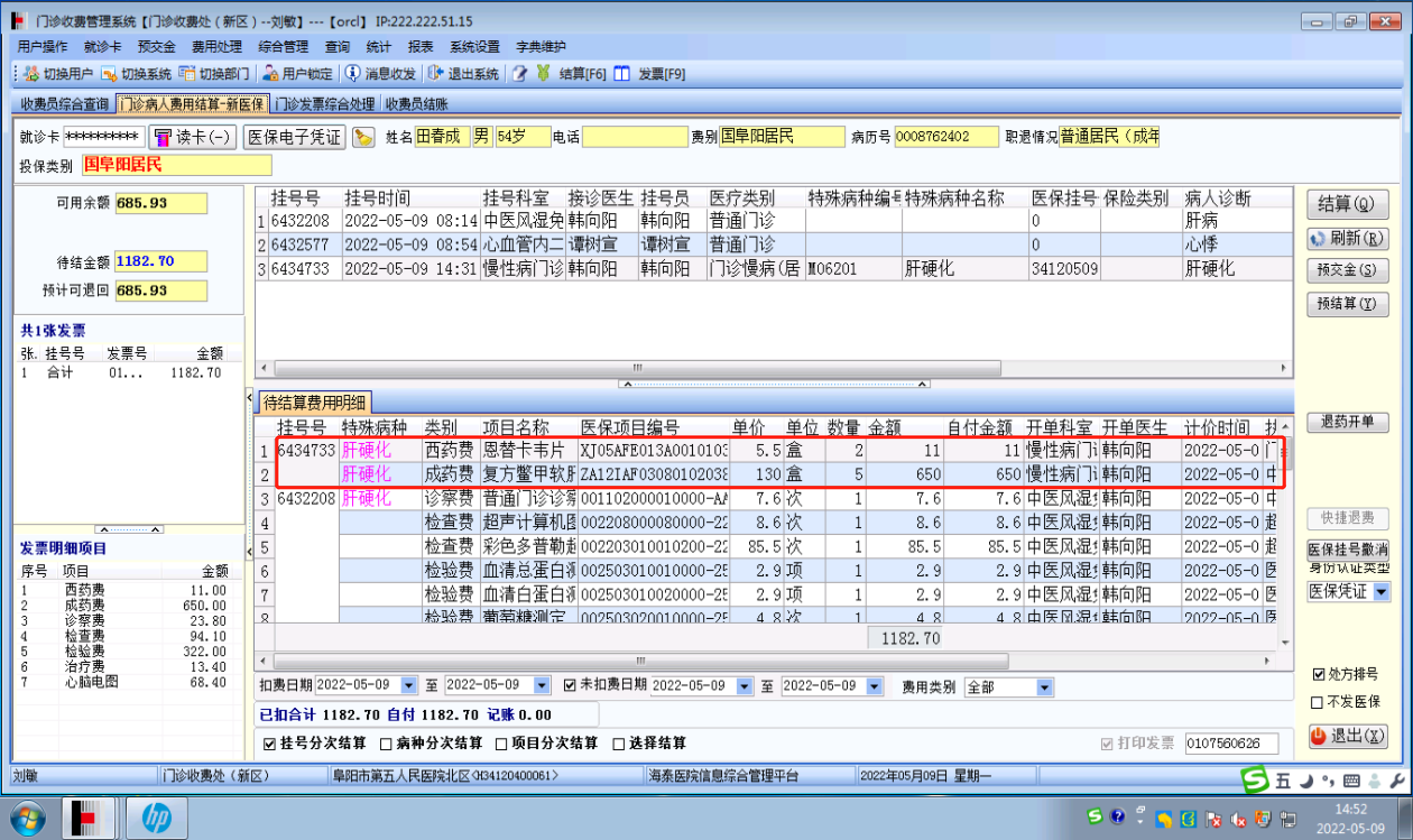This screenshot has width=1413, height=840.
Task: Enable the 选择结算 checkbox
Action: [618, 744]
